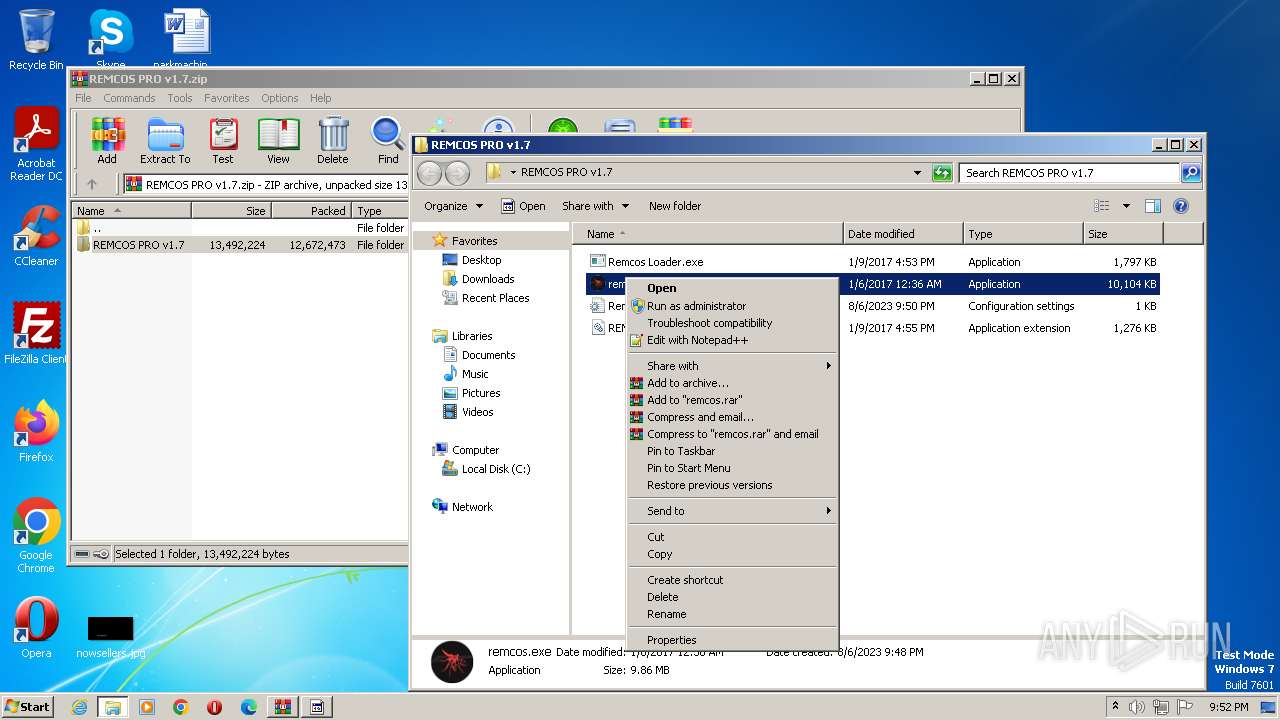Click the clock showing 9:52 PM
1280x720 pixels.
[x=1228, y=707]
